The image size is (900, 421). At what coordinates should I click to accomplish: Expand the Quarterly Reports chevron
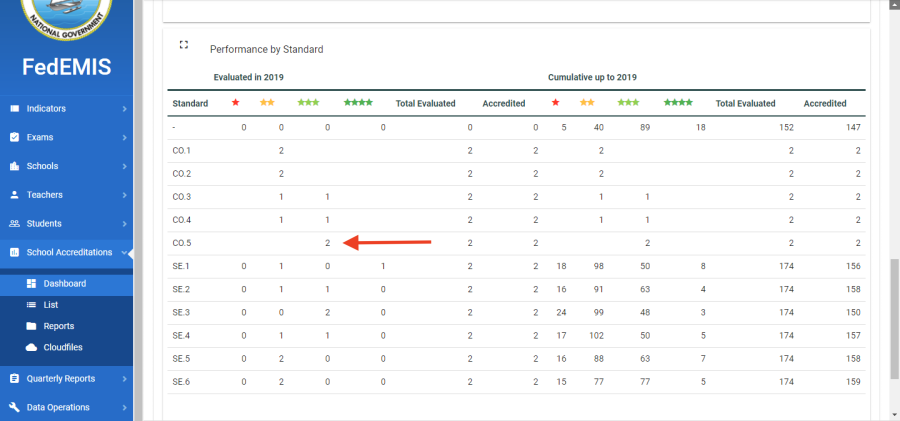[124, 379]
